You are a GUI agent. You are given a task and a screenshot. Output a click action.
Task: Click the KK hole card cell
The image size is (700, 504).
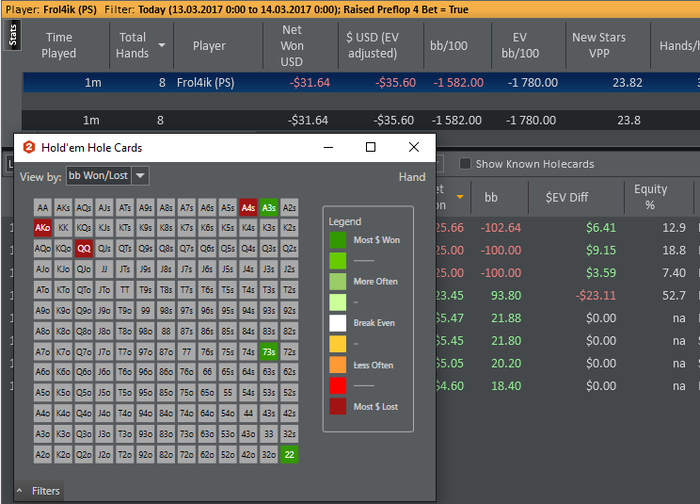[x=63, y=228]
